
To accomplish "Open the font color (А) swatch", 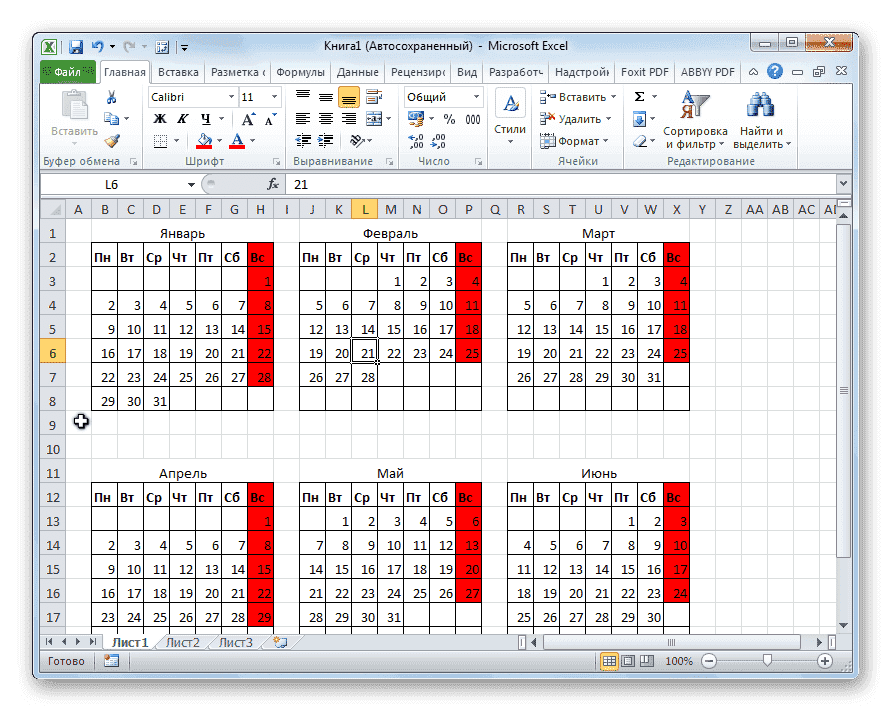I will pos(238,140).
